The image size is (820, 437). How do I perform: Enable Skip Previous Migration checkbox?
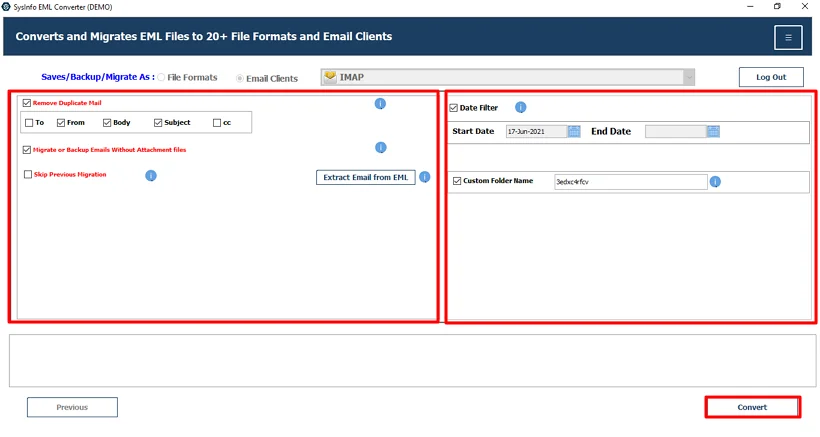28,175
